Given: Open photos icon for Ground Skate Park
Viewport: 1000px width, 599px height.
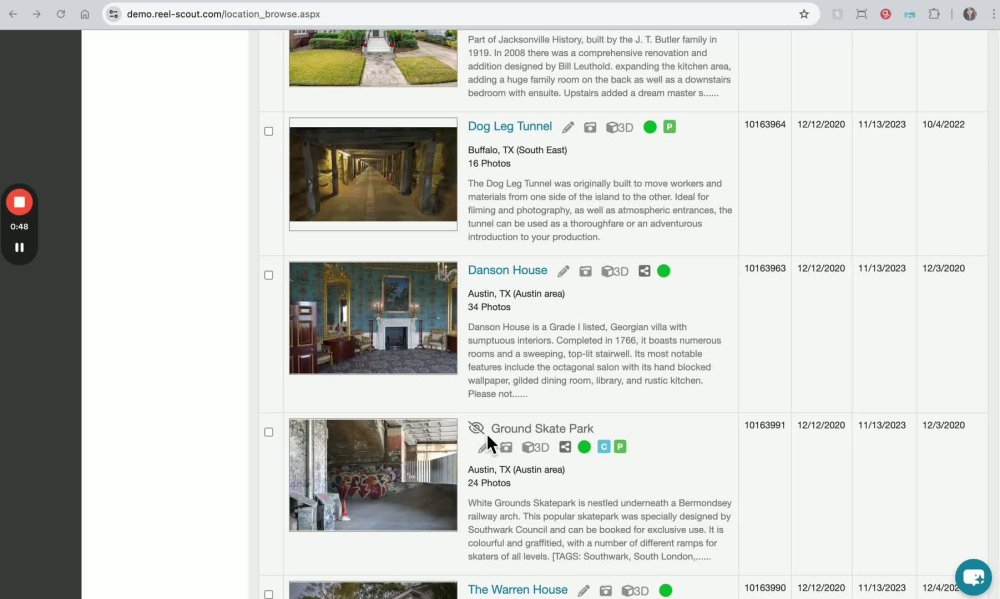Looking at the screenshot, I should [x=506, y=447].
